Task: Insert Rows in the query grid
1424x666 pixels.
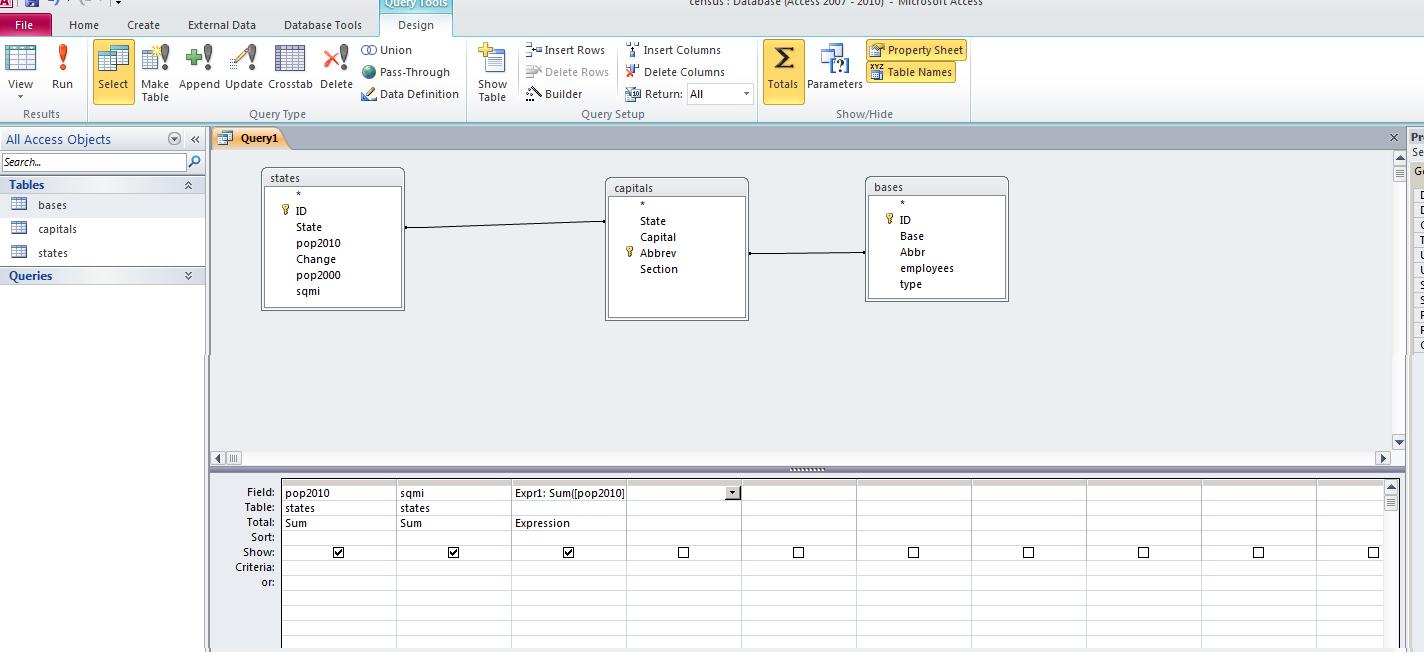Action: (565, 50)
